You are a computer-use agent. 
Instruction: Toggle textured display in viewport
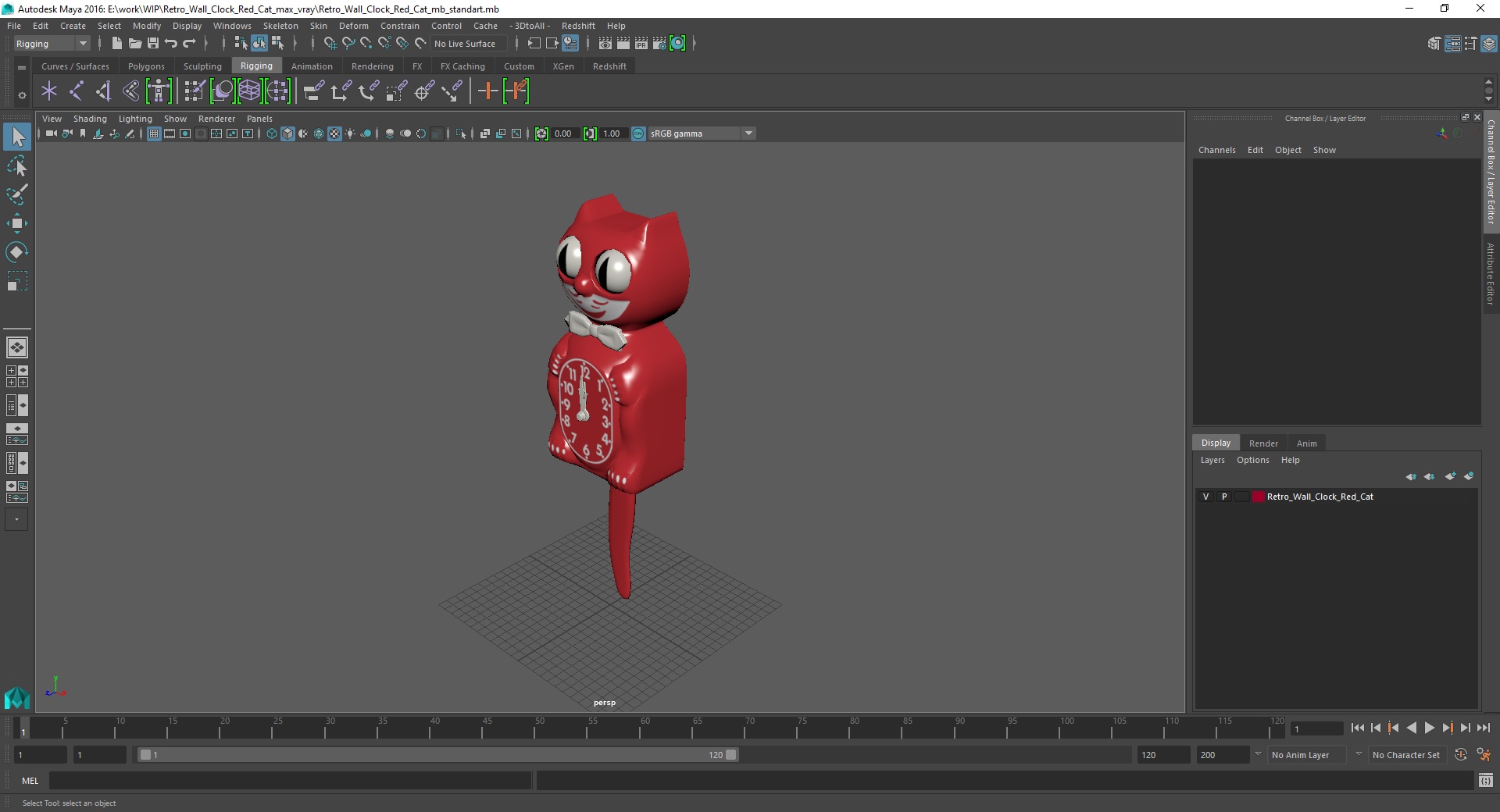(x=334, y=134)
